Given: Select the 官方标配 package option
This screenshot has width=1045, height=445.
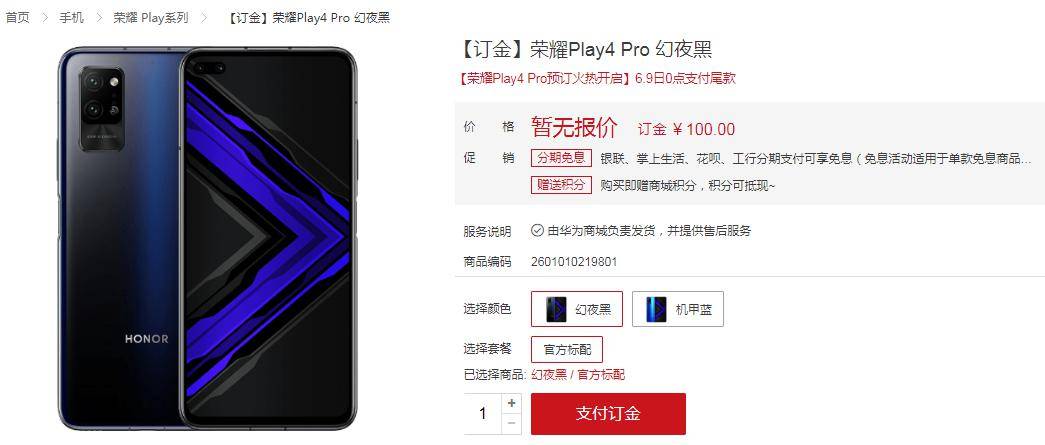Looking at the screenshot, I should tap(567, 350).
